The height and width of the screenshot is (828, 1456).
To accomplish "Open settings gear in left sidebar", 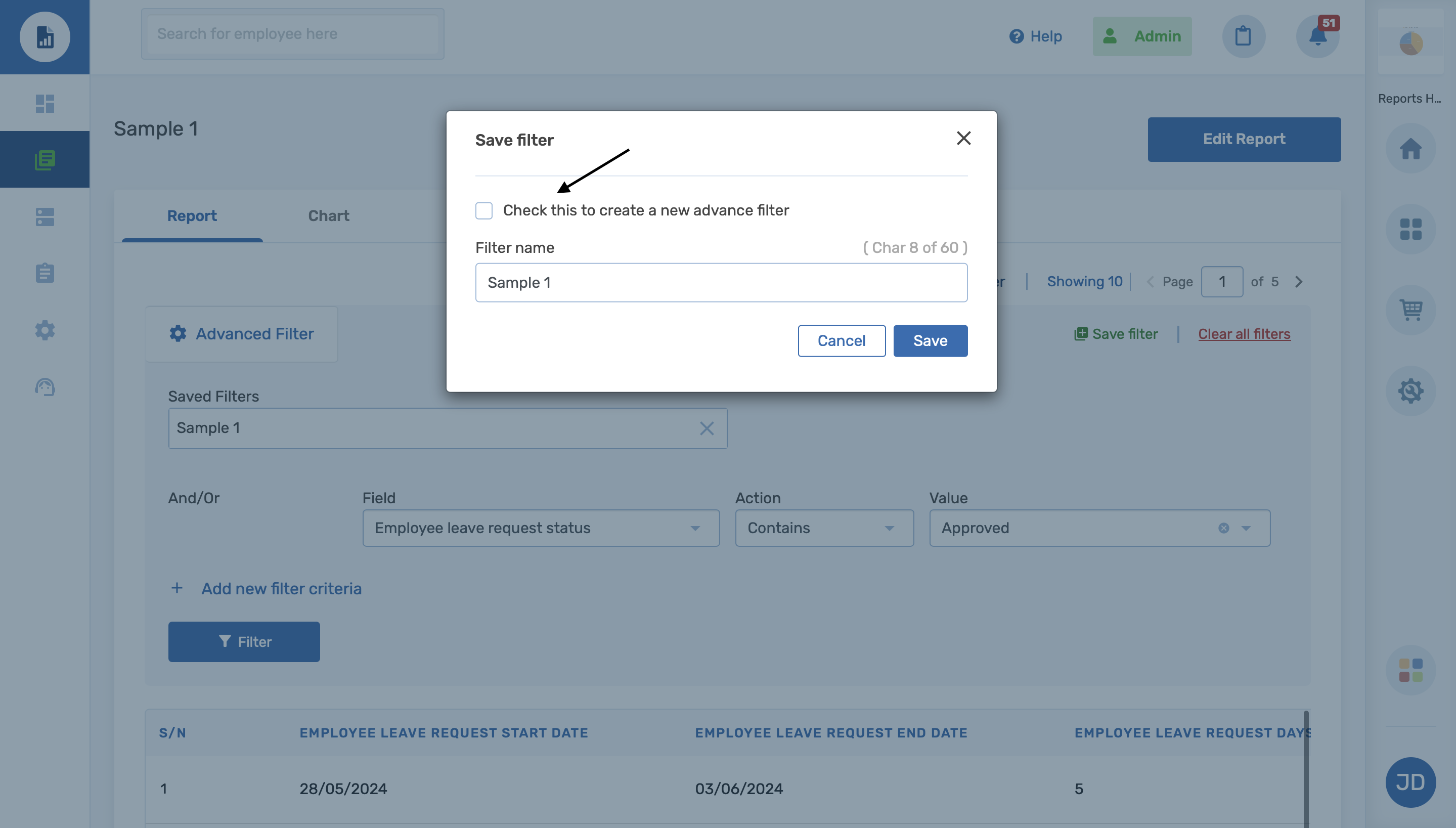I will pos(45,330).
